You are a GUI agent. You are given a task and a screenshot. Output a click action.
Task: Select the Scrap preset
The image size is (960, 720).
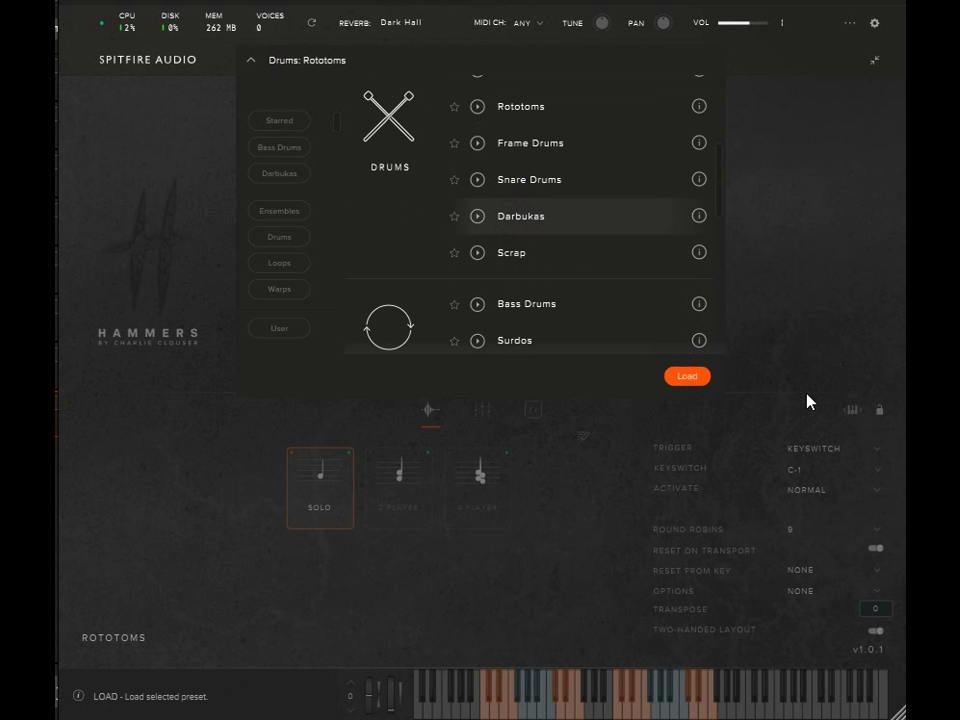click(511, 252)
